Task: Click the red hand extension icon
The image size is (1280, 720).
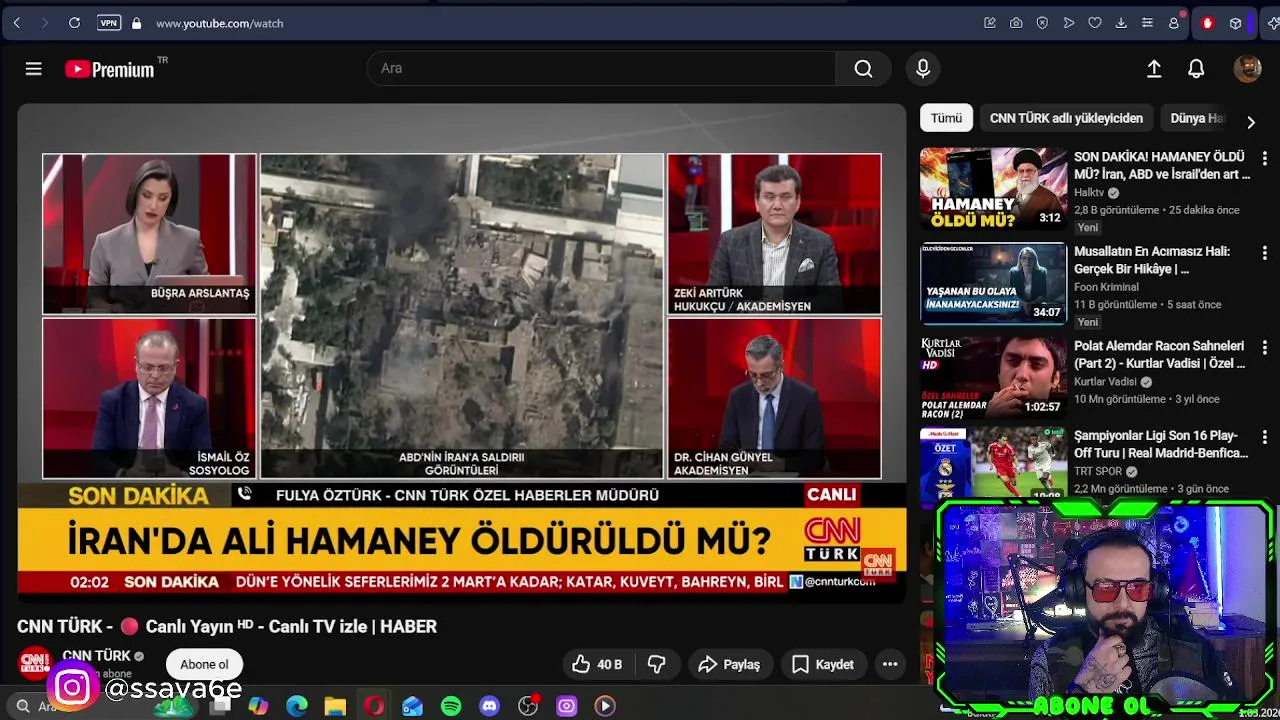Action: click(1207, 23)
